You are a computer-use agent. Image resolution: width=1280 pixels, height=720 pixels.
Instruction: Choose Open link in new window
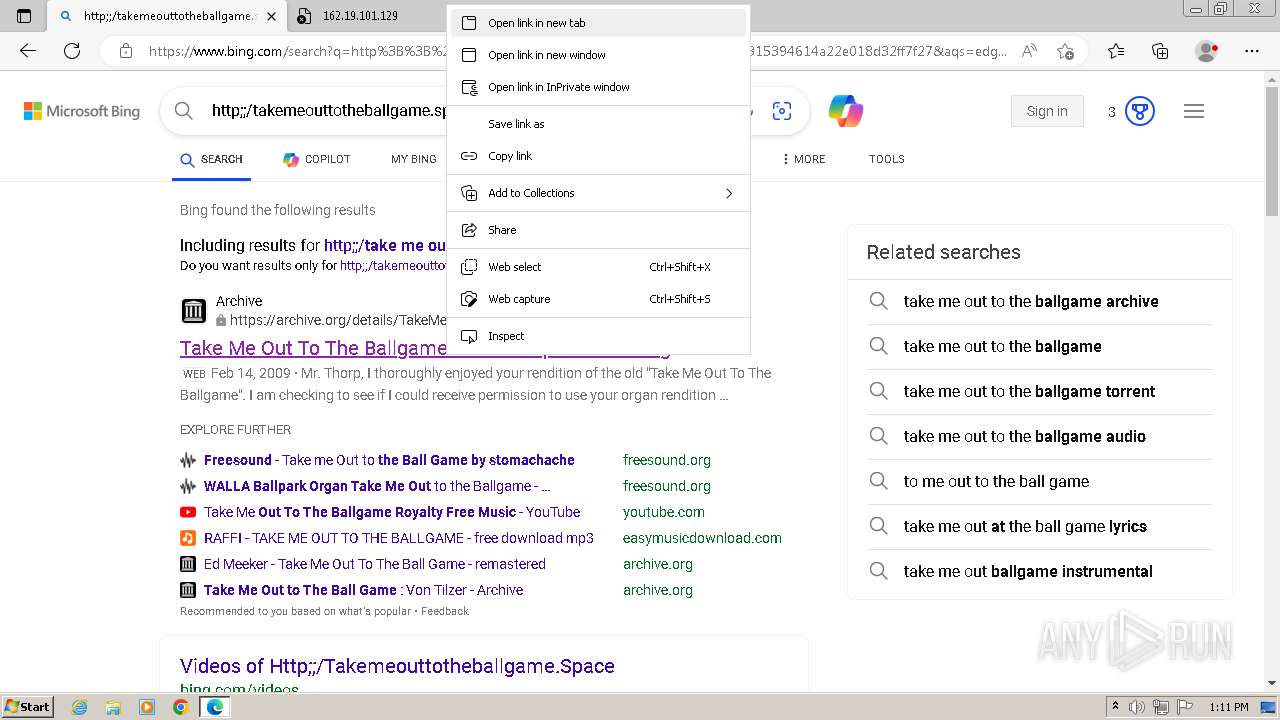click(x=598, y=55)
